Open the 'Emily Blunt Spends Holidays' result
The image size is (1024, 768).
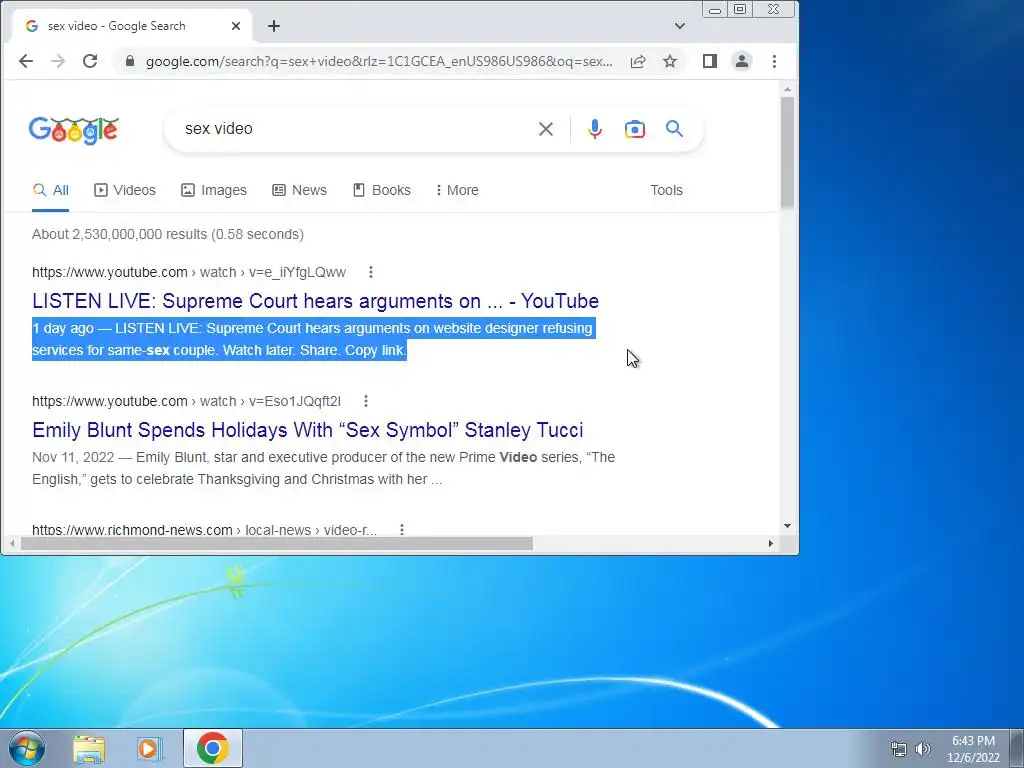[x=308, y=430]
